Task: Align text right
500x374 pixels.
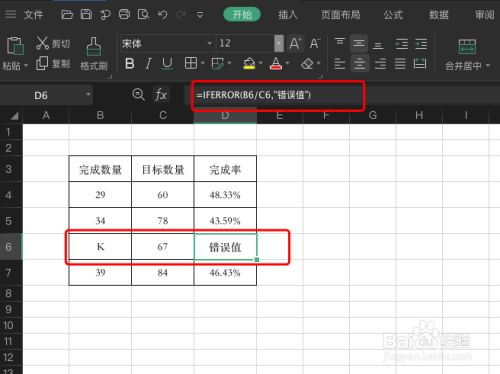Action: pyautogui.click(x=380, y=63)
